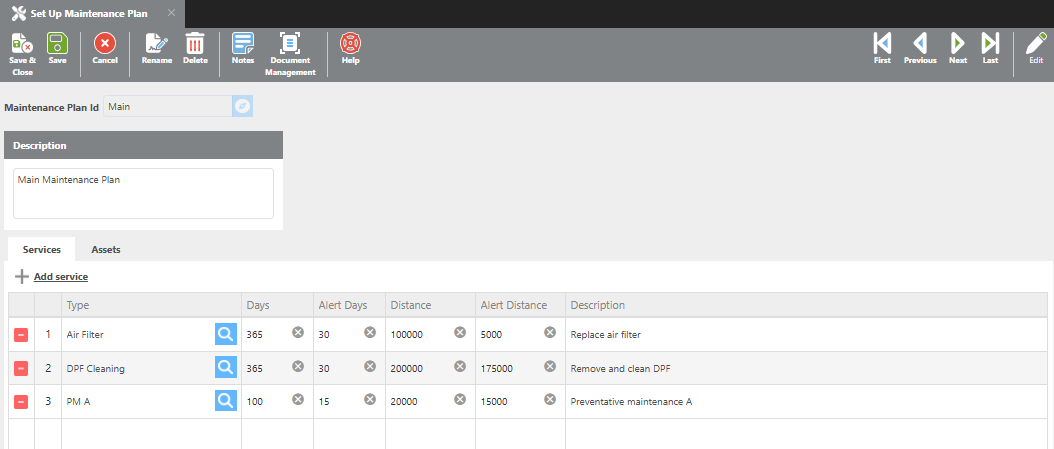Viewport: 1054px width, 449px height.
Task: Rename the maintenance plan via Rename icon
Action: (x=156, y=44)
